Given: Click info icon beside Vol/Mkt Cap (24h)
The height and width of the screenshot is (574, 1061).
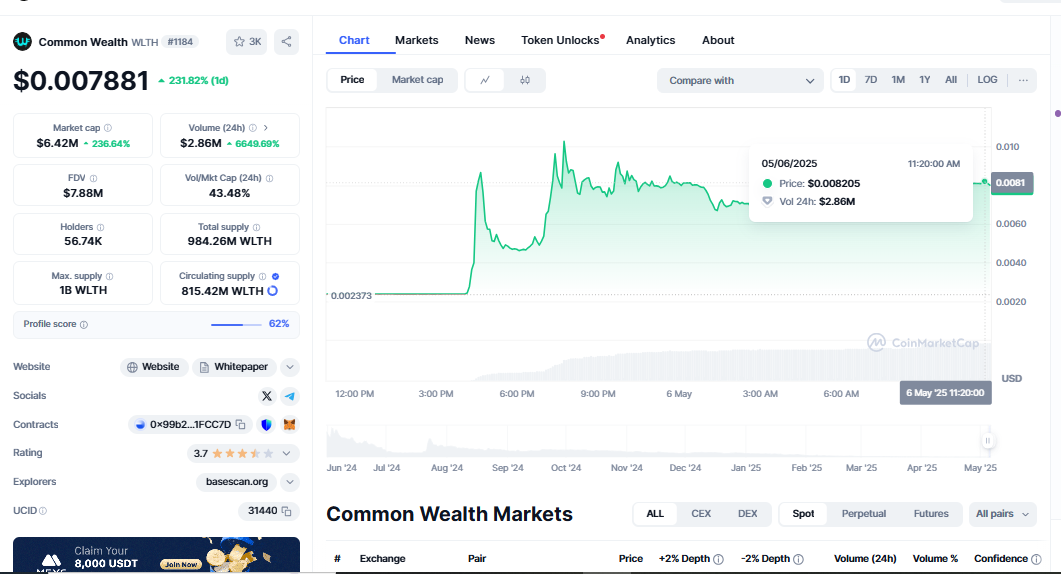Looking at the screenshot, I should tap(269, 178).
